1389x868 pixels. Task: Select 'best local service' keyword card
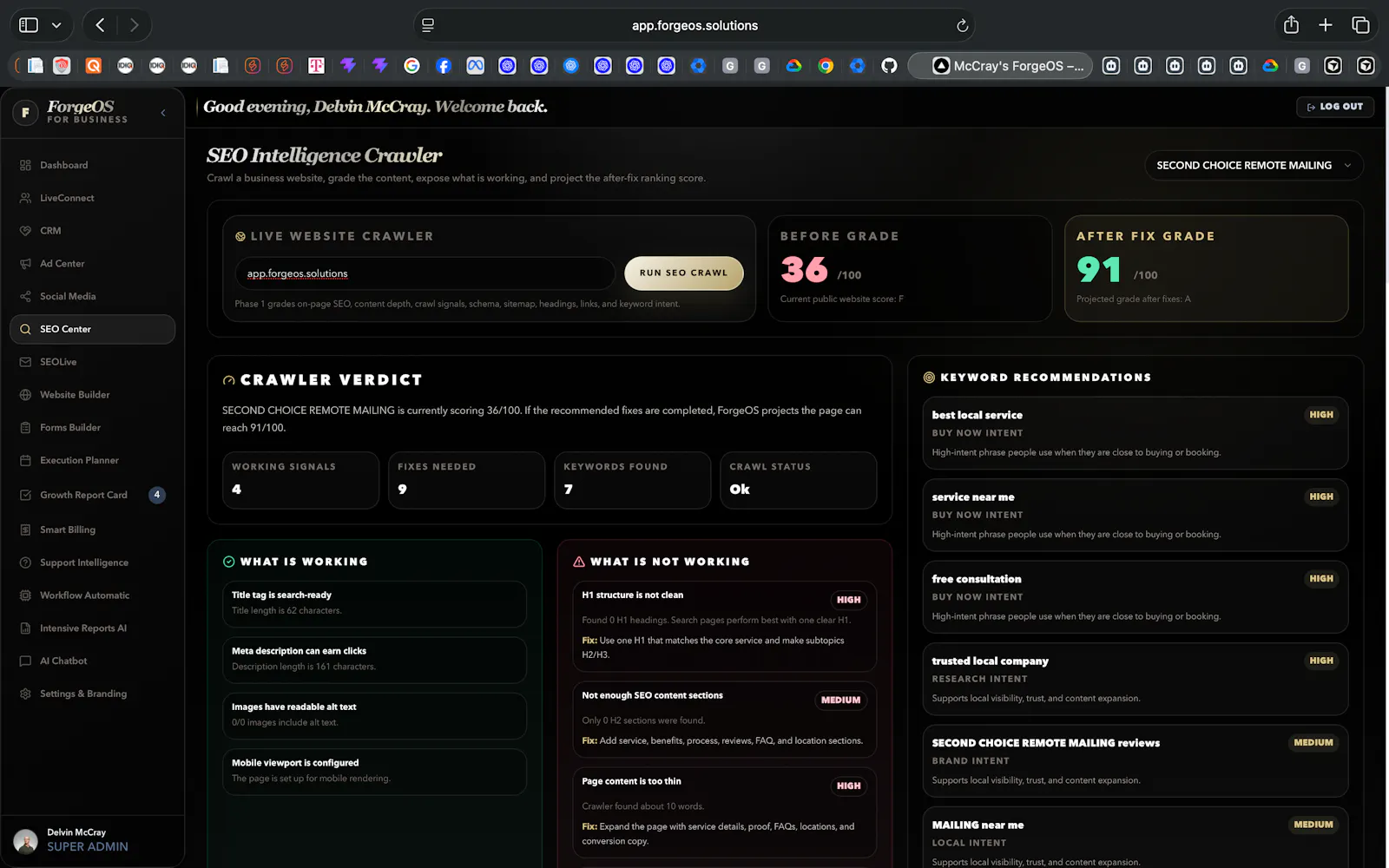click(1136, 433)
